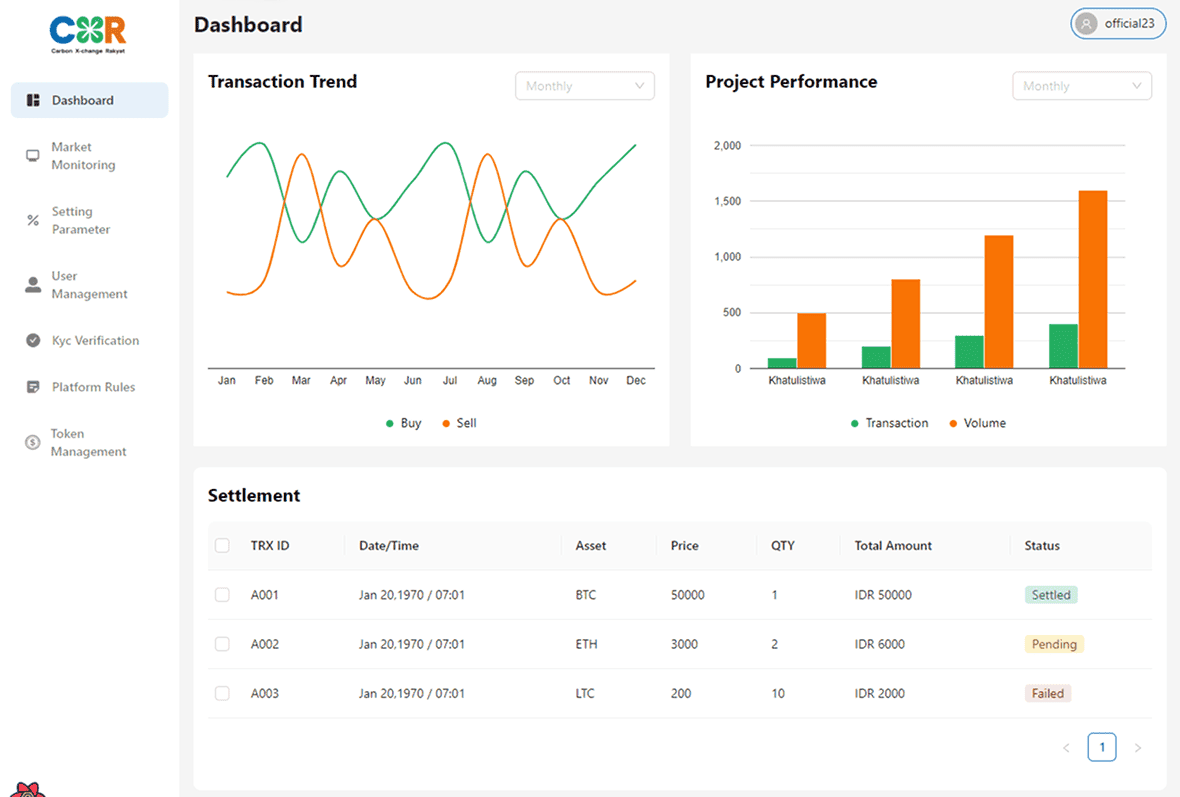Select Platform Rules in sidebar
This screenshot has height=797, width=1180.
90,387
